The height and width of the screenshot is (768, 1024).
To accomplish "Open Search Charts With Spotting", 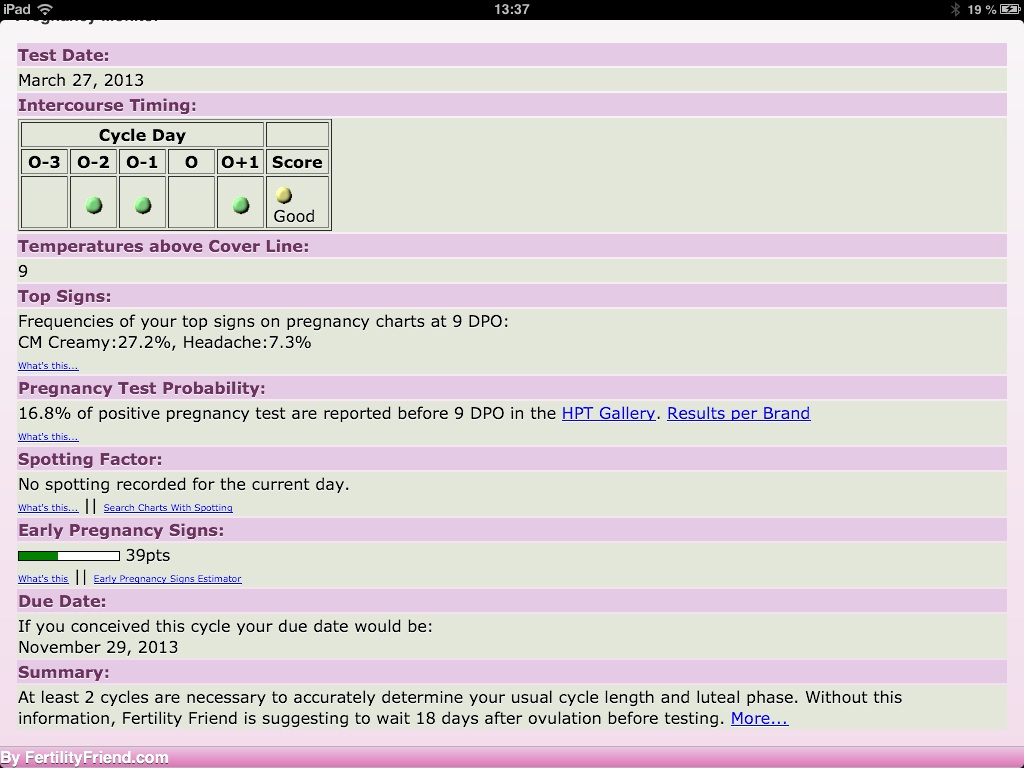I will (168, 508).
